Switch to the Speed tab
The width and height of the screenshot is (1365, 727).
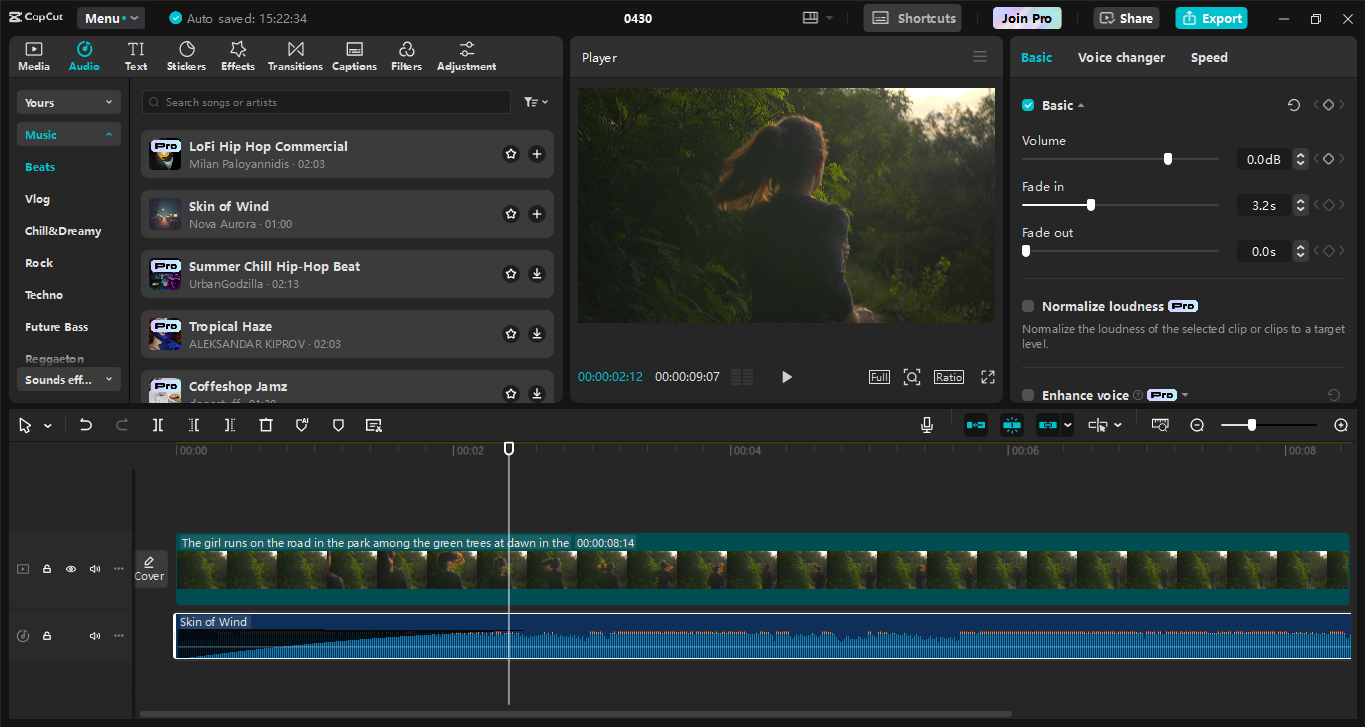click(x=1208, y=57)
